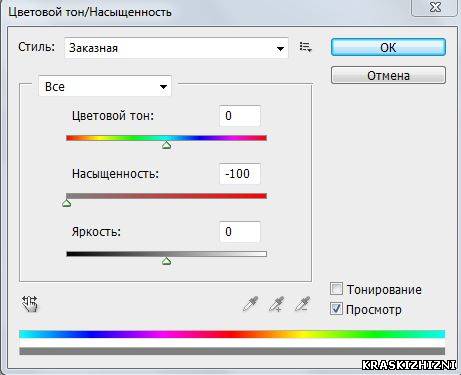Focus the Цветовой тон value field
The width and height of the screenshot is (461, 375).
pos(240,116)
